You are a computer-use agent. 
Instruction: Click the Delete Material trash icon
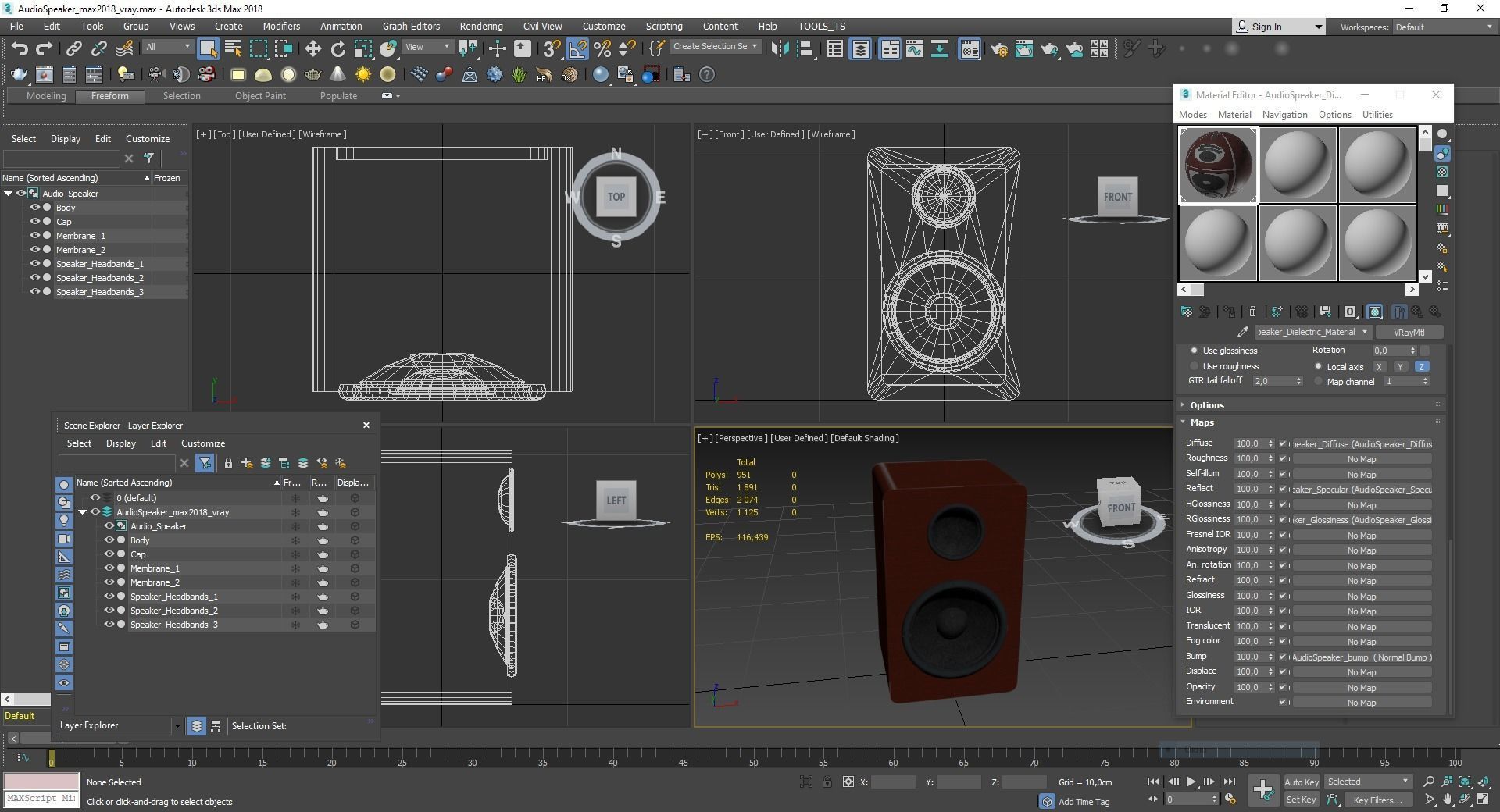pyautogui.click(x=1252, y=312)
